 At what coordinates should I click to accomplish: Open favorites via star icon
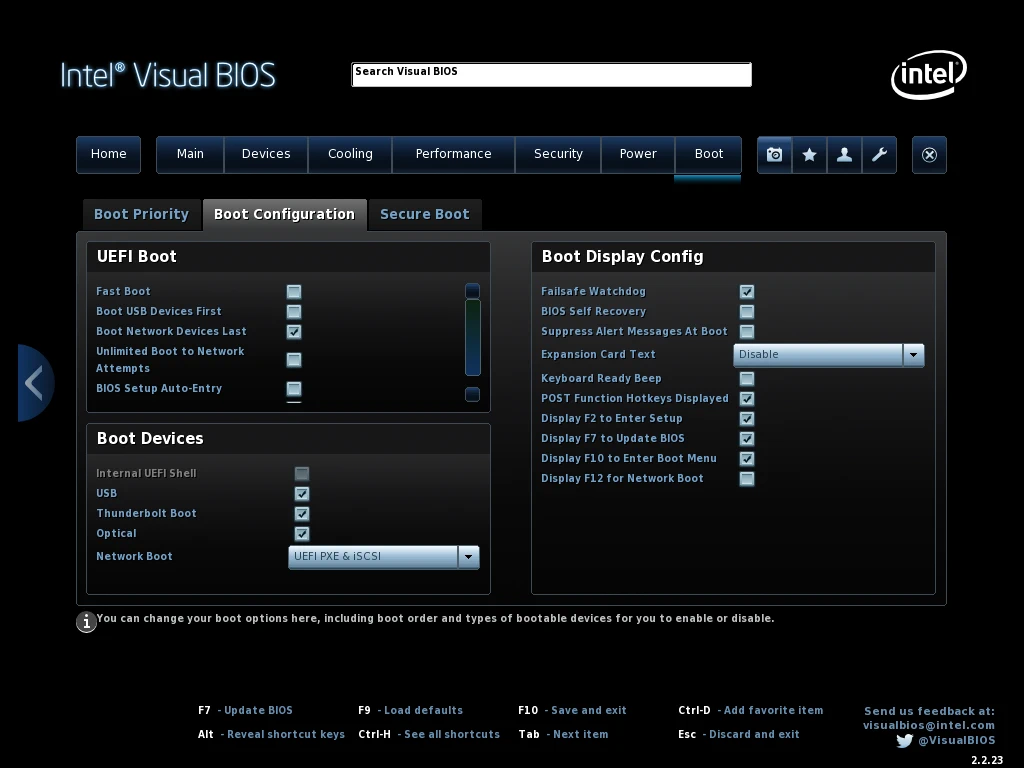click(809, 155)
